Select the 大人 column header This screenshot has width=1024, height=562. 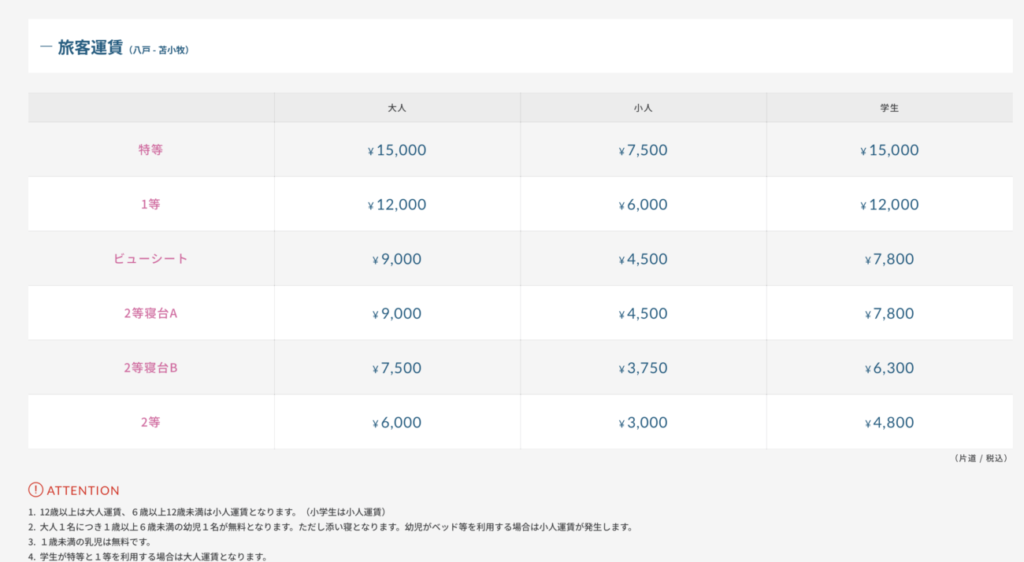coord(397,108)
